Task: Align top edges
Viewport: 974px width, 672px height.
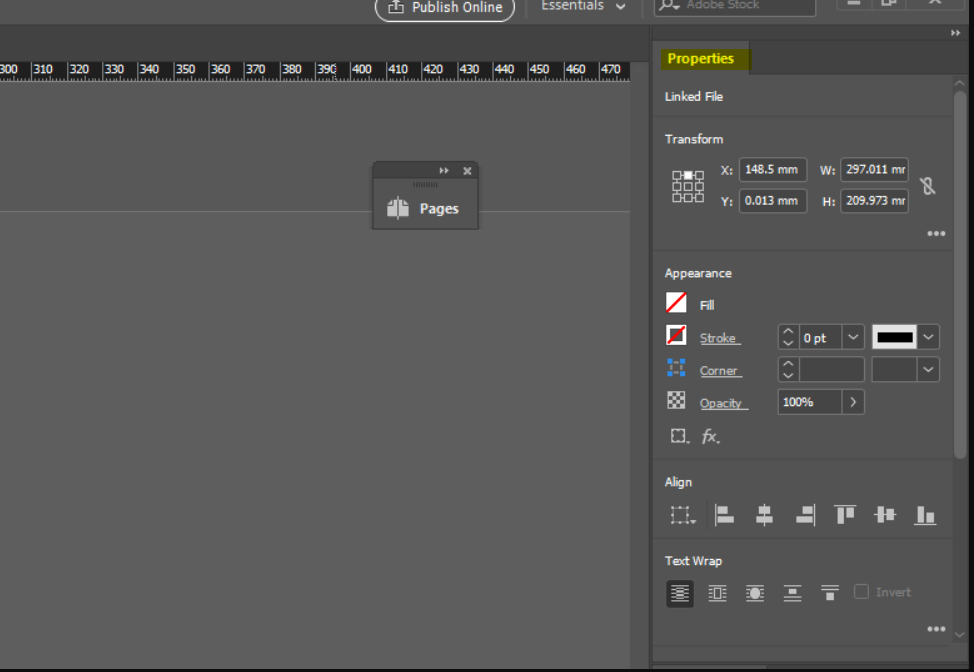Action: [x=845, y=515]
